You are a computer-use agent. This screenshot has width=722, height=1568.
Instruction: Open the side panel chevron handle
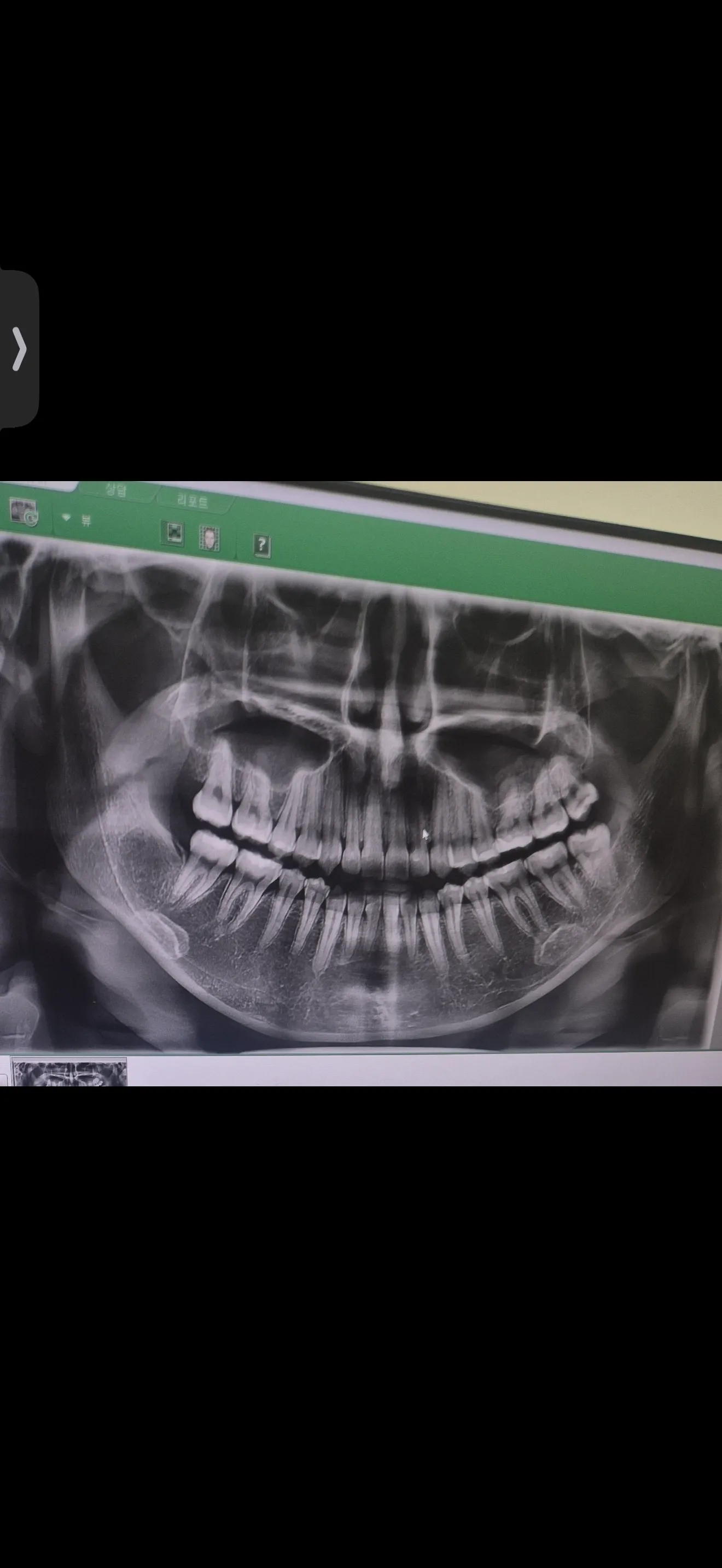(x=19, y=349)
